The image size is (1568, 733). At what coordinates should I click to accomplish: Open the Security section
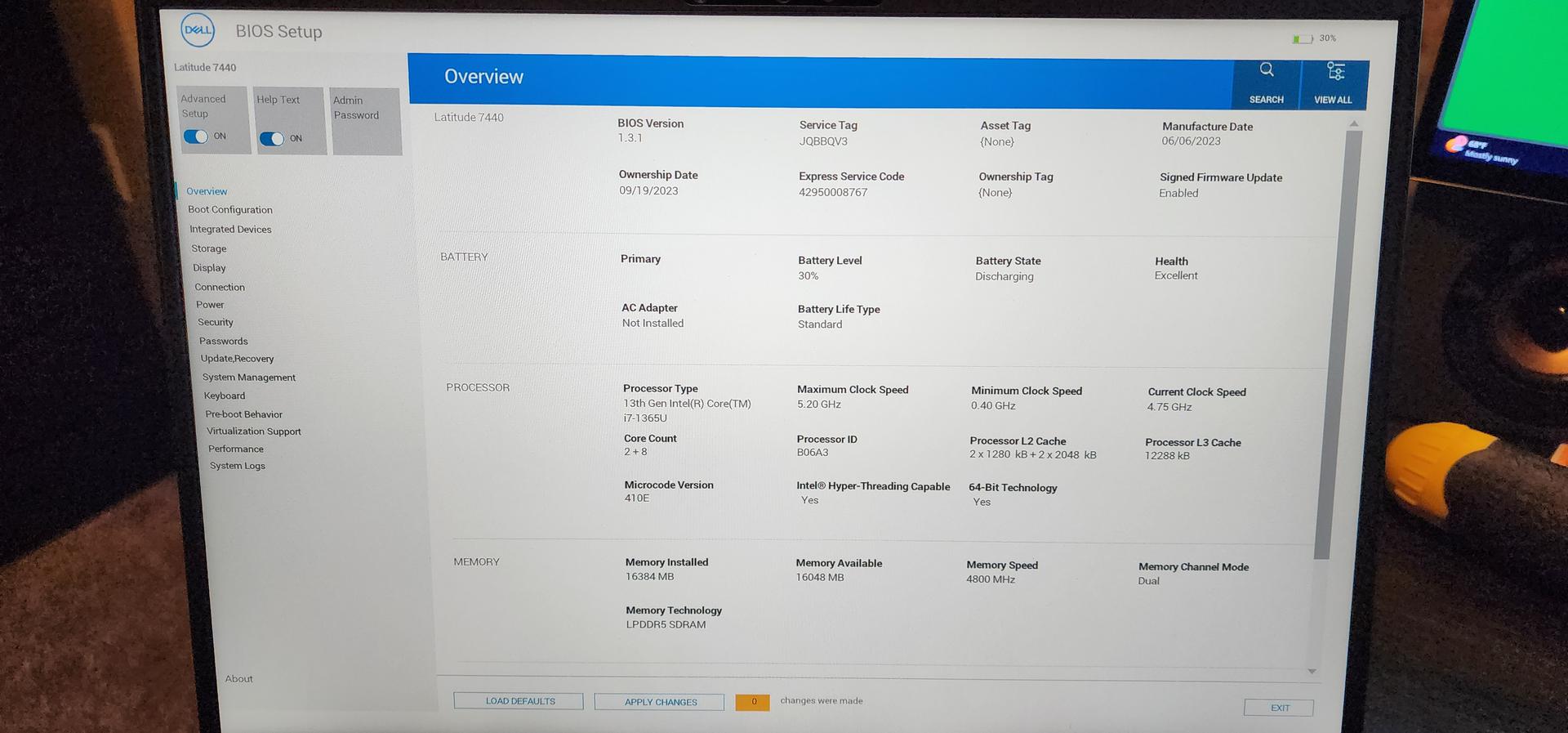pyautogui.click(x=216, y=322)
